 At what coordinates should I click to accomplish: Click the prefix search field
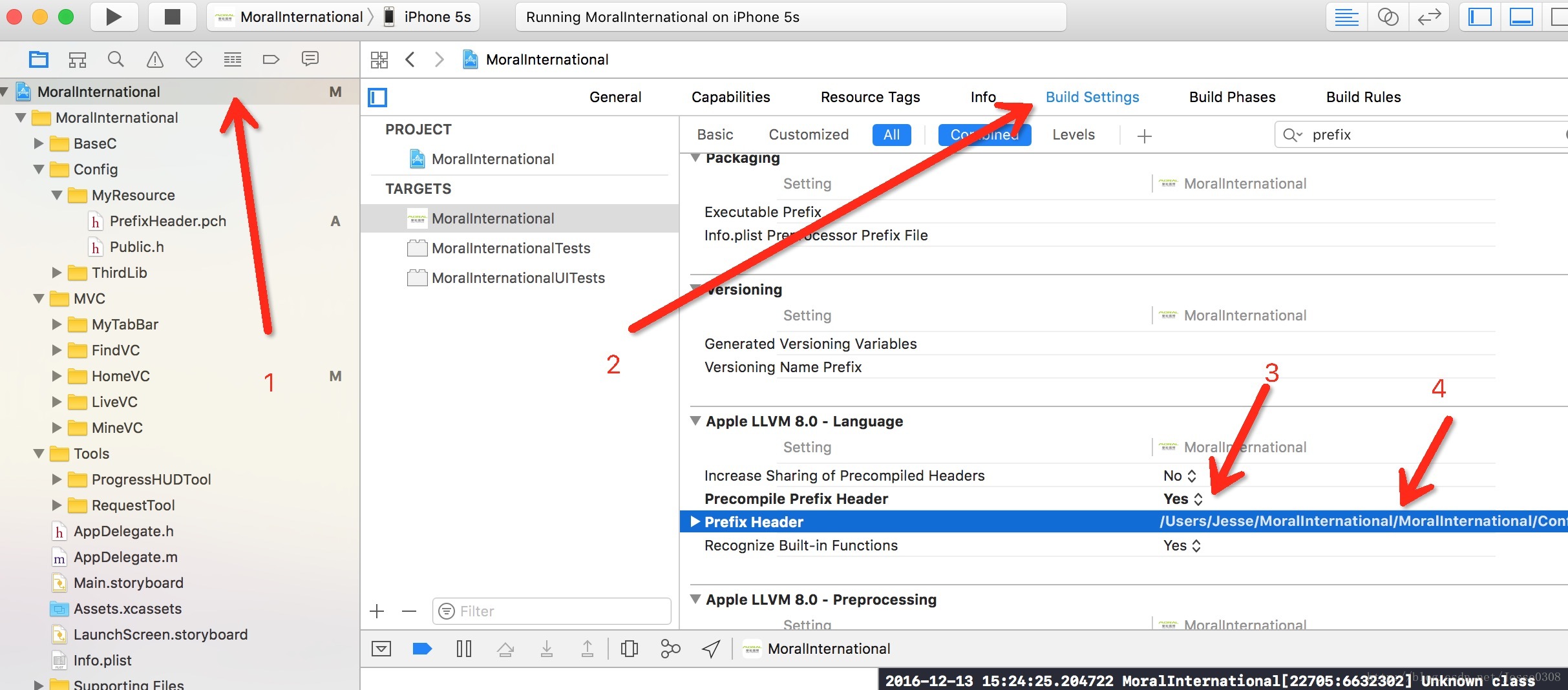coord(1422,135)
